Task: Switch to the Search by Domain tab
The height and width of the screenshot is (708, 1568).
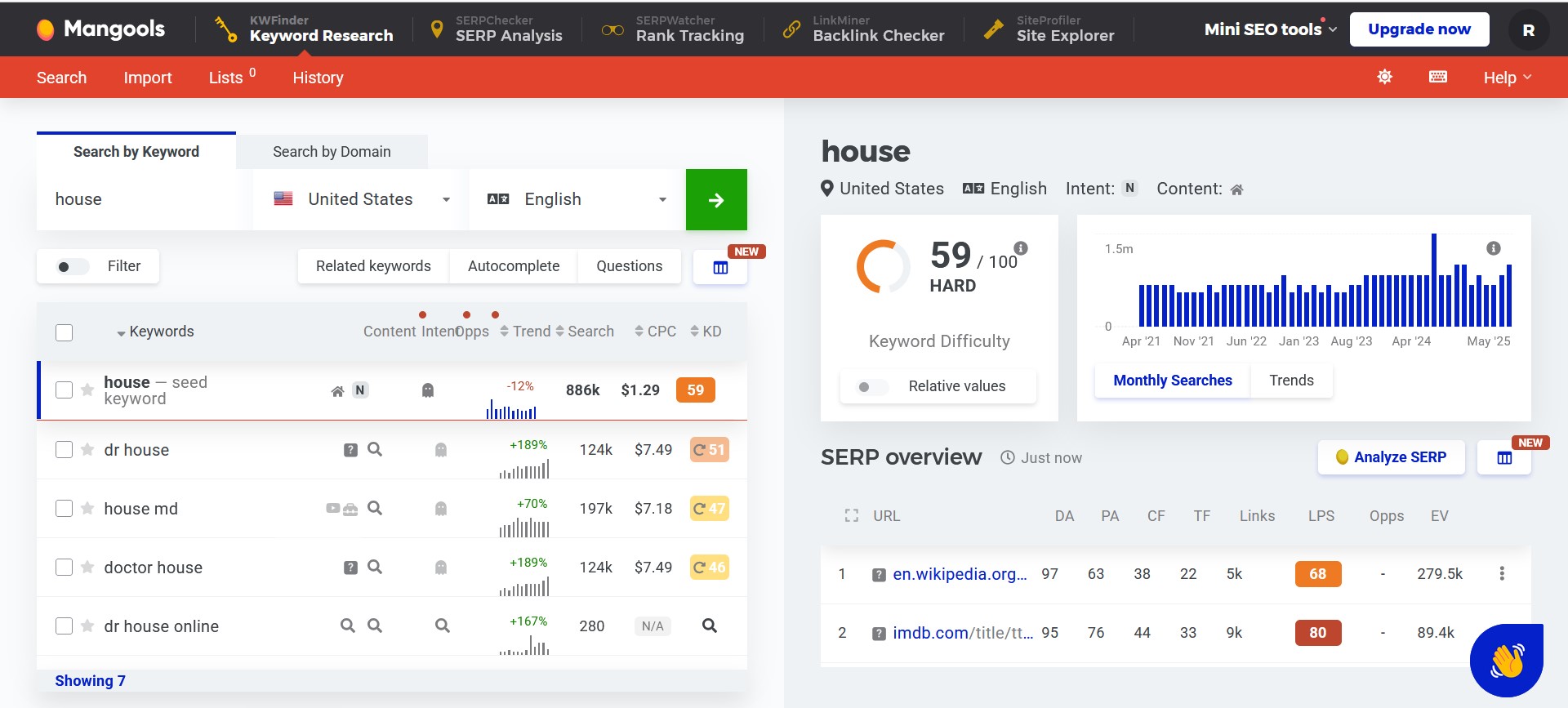Action: click(332, 152)
